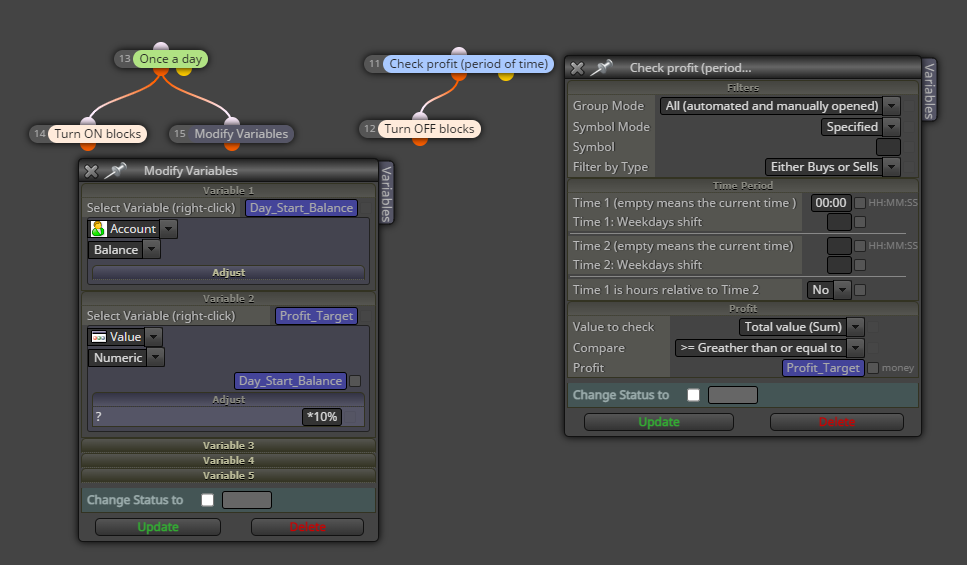The height and width of the screenshot is (565, 967).
Task: Click Day_Start_Balance value field in Variable 2
Action: (x=290, y=381)
